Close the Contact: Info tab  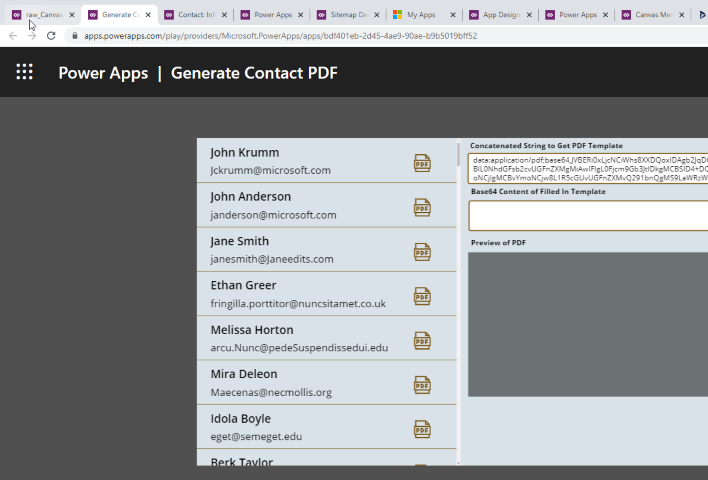[224, 15]
